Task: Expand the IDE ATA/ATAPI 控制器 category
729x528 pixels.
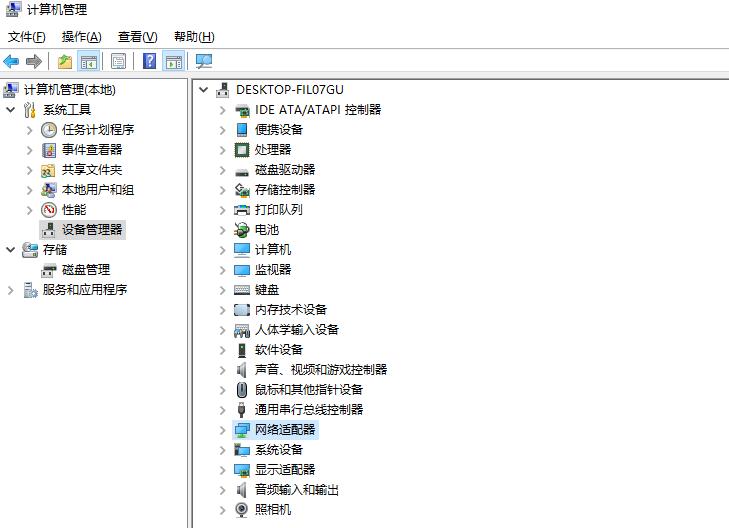Action: coord(222,110)
